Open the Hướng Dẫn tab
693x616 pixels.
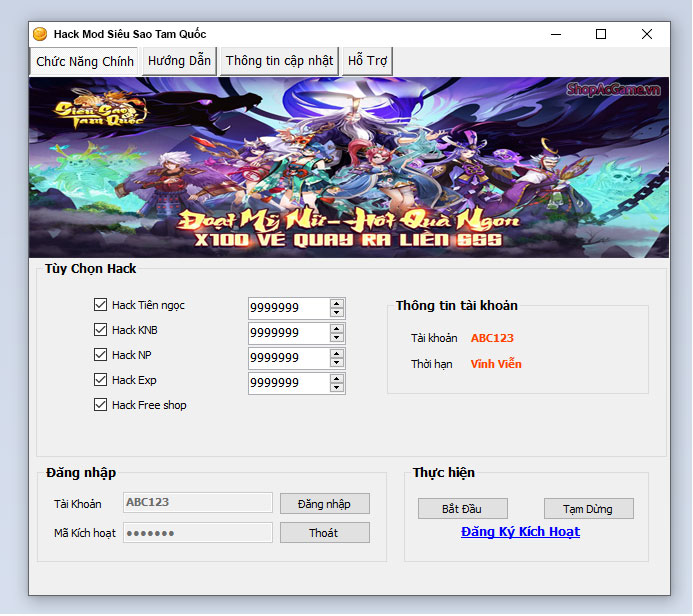179,61
